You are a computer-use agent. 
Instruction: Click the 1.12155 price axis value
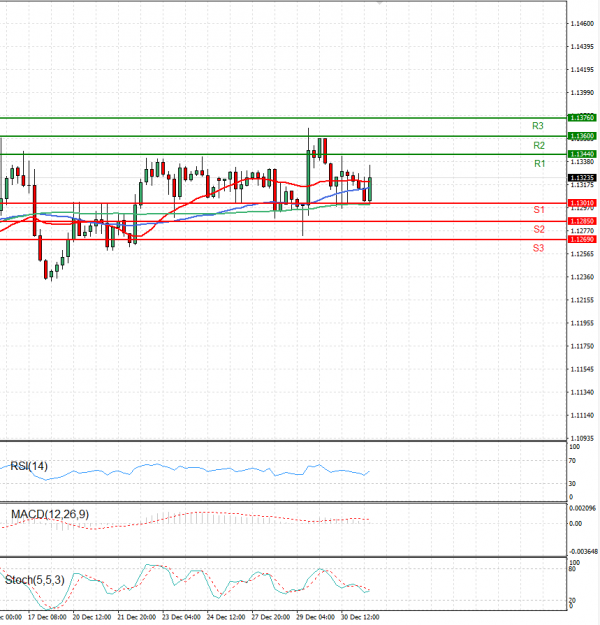(x=582, y=300)
